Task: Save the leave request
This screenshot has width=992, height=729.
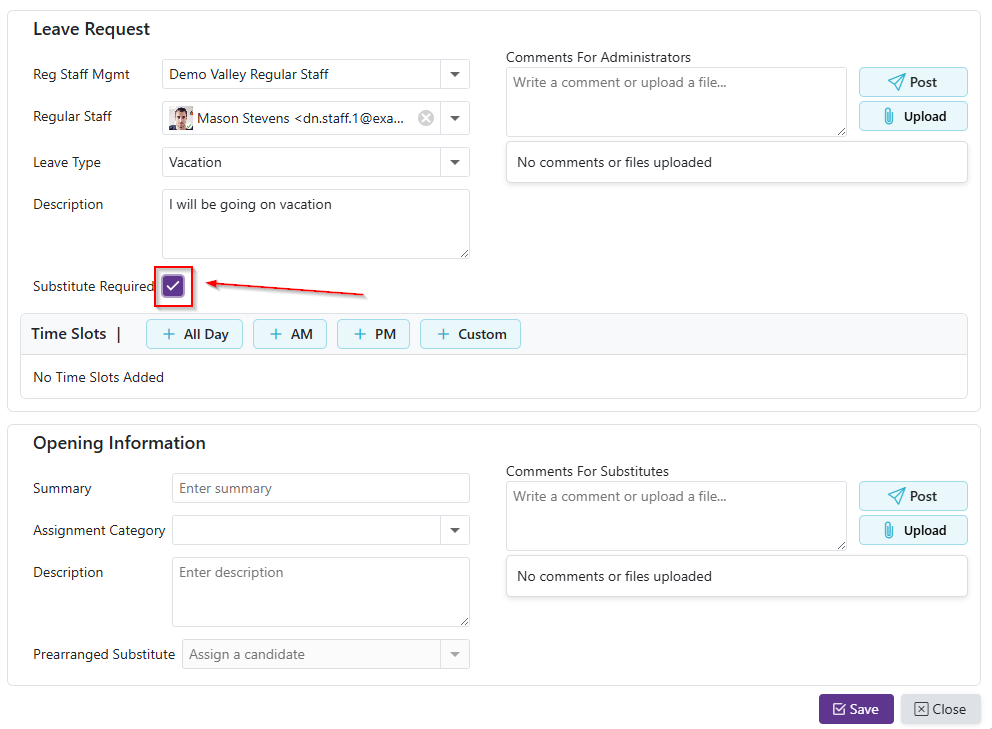Action: tap(855, 709)
